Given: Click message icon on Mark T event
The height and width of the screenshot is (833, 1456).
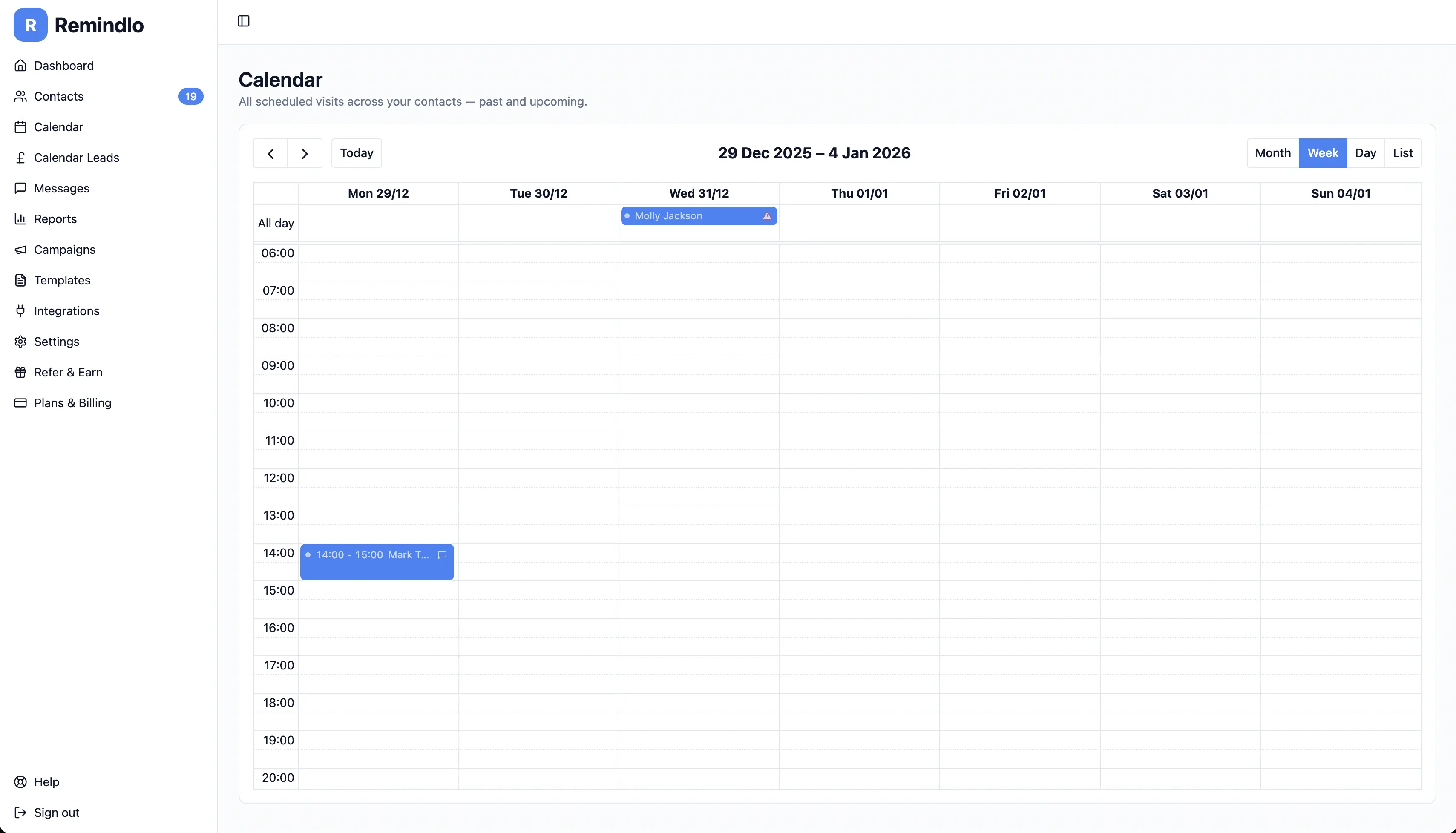Looking at the screenshot, I should (442, 554).
